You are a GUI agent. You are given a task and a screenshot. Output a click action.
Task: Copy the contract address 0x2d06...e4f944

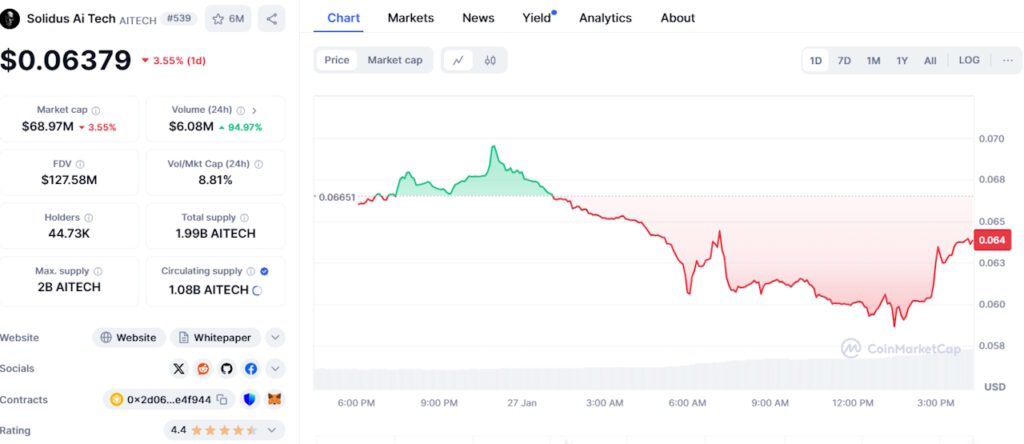click(x=222, y=400)
